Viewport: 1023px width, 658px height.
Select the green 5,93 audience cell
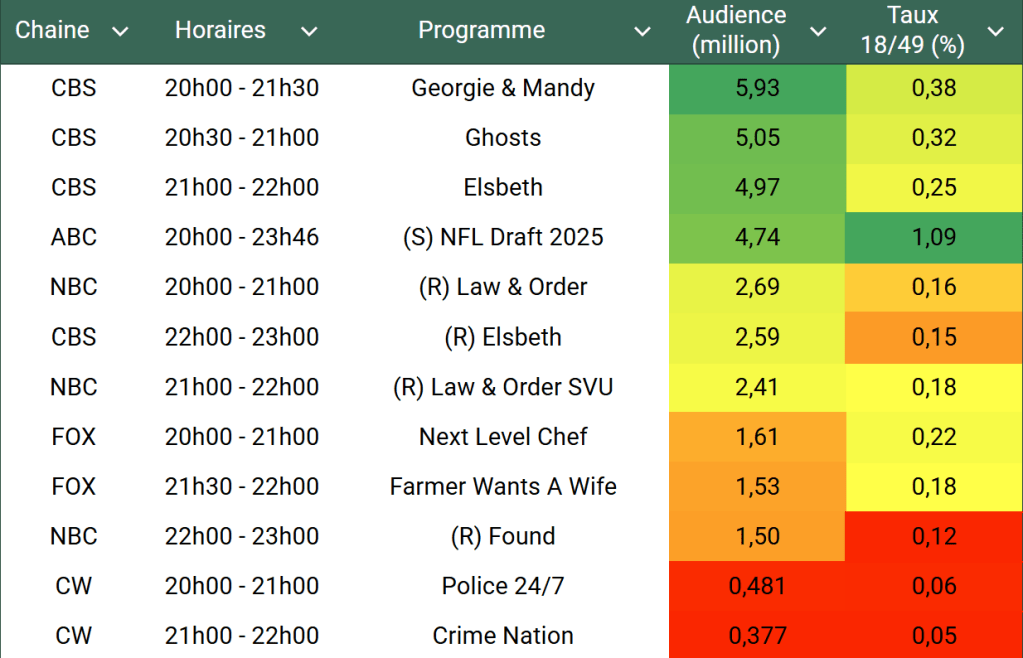[x=757, y=88]
